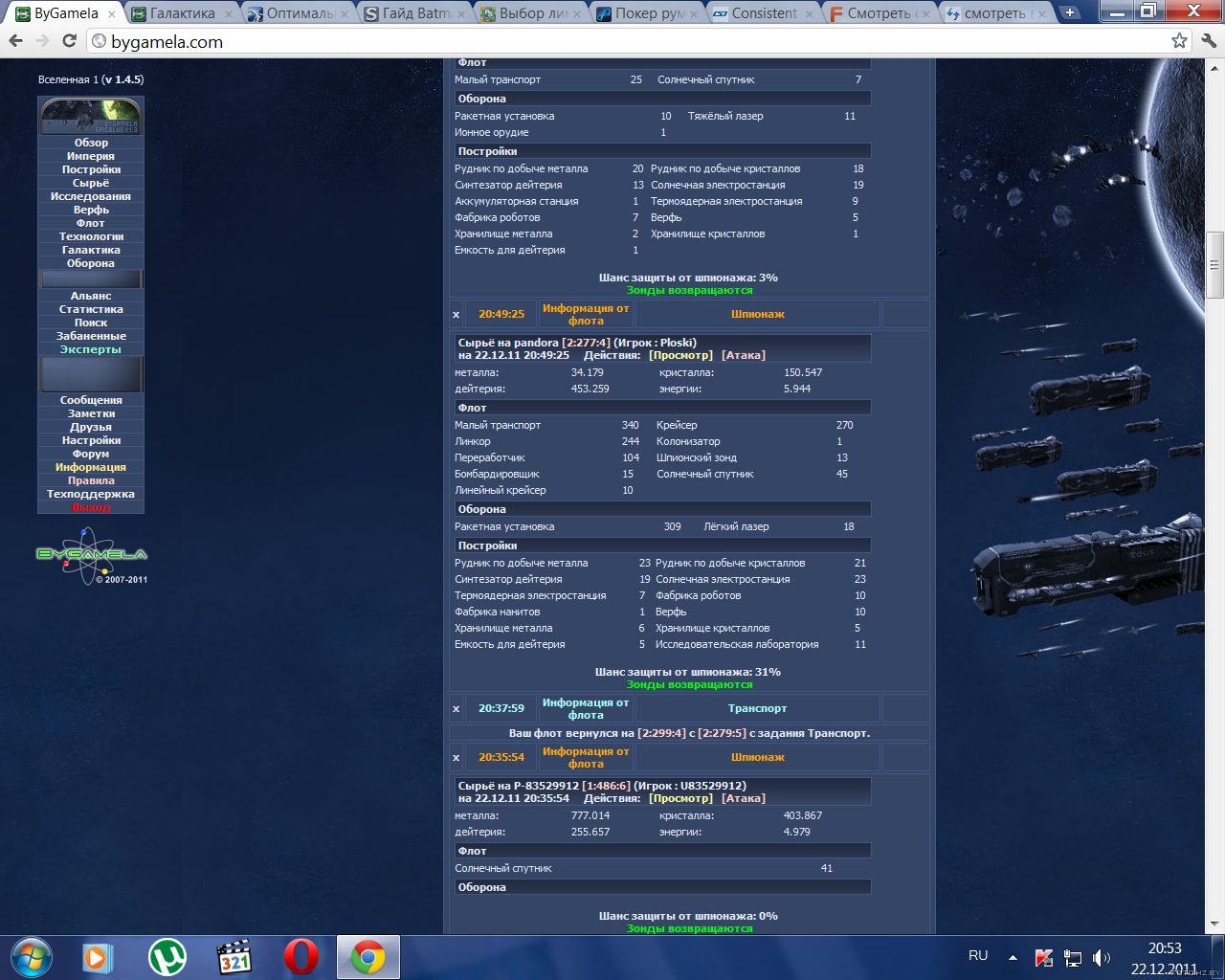Viewport: 1225px width, 980px height.
Task: Click the Windows Start button
Action: pyautogui.click(x=32, y=957)
